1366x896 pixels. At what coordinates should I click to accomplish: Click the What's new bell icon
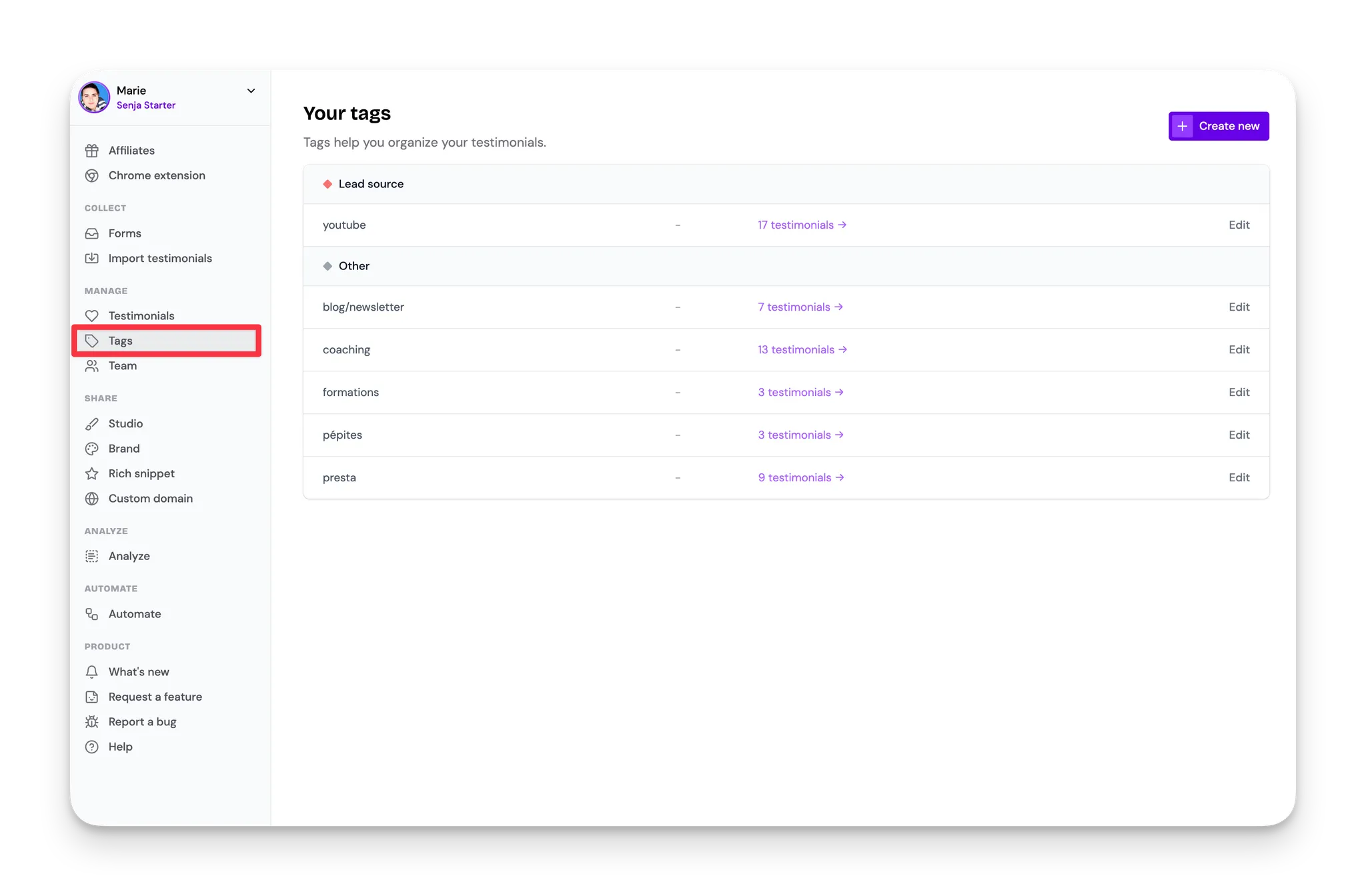(x=92, y=672)
